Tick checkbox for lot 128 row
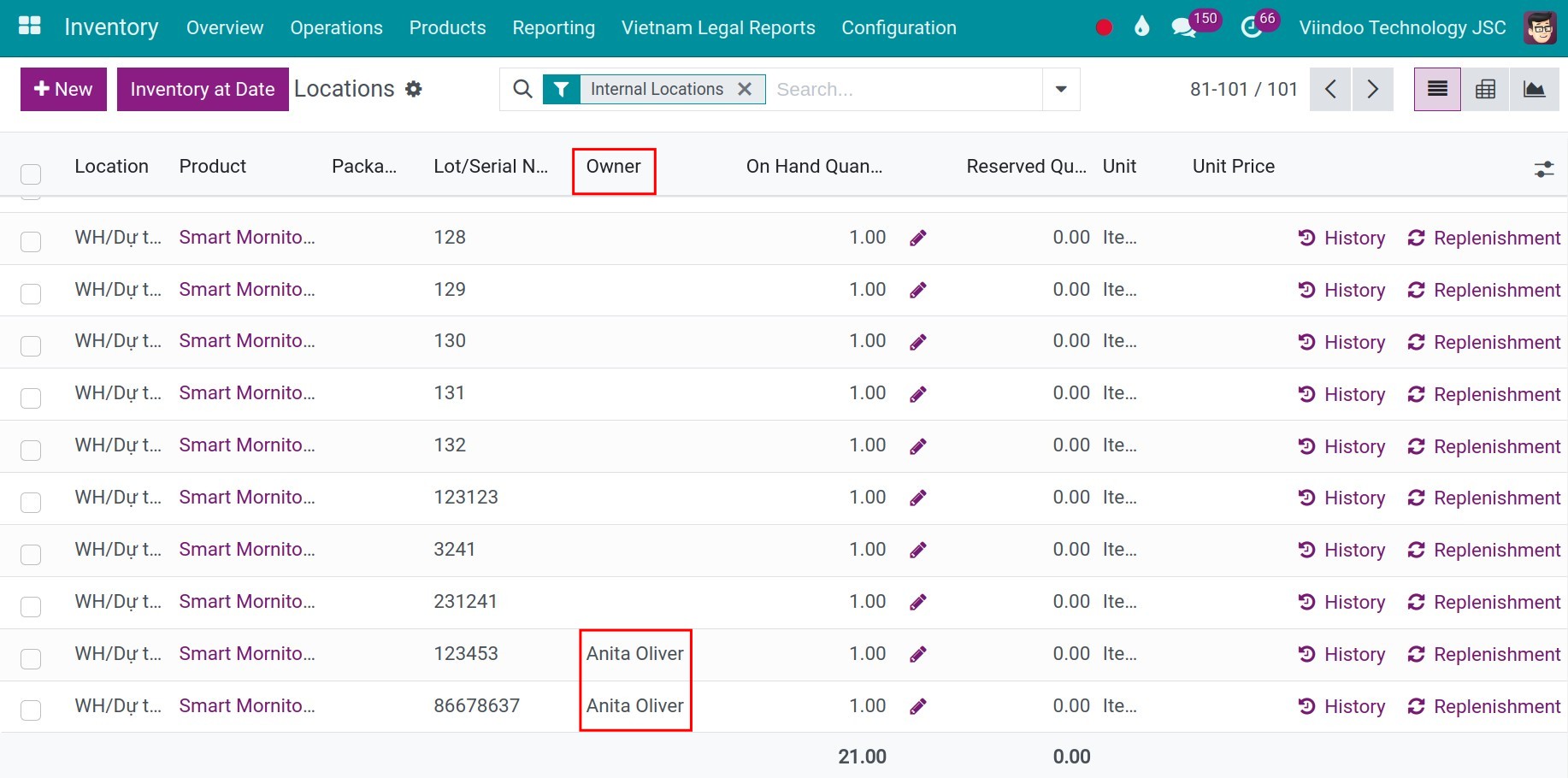 pos(31,242)
